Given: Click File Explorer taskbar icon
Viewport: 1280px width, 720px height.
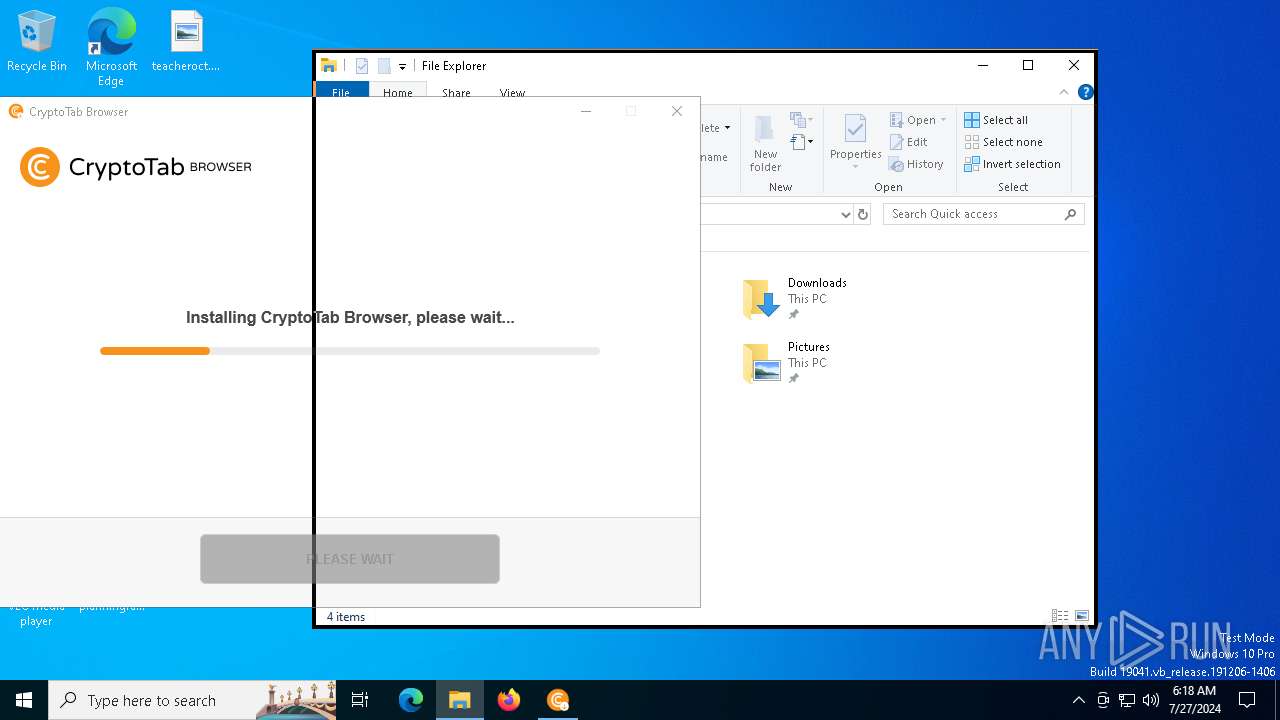Looking at the screenshot, I should (460, 700).
